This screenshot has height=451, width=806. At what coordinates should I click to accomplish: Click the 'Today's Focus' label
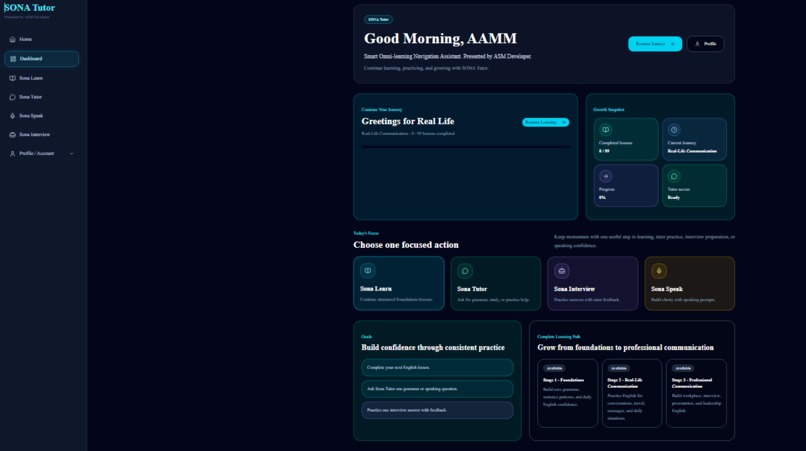tap(365, 233)
